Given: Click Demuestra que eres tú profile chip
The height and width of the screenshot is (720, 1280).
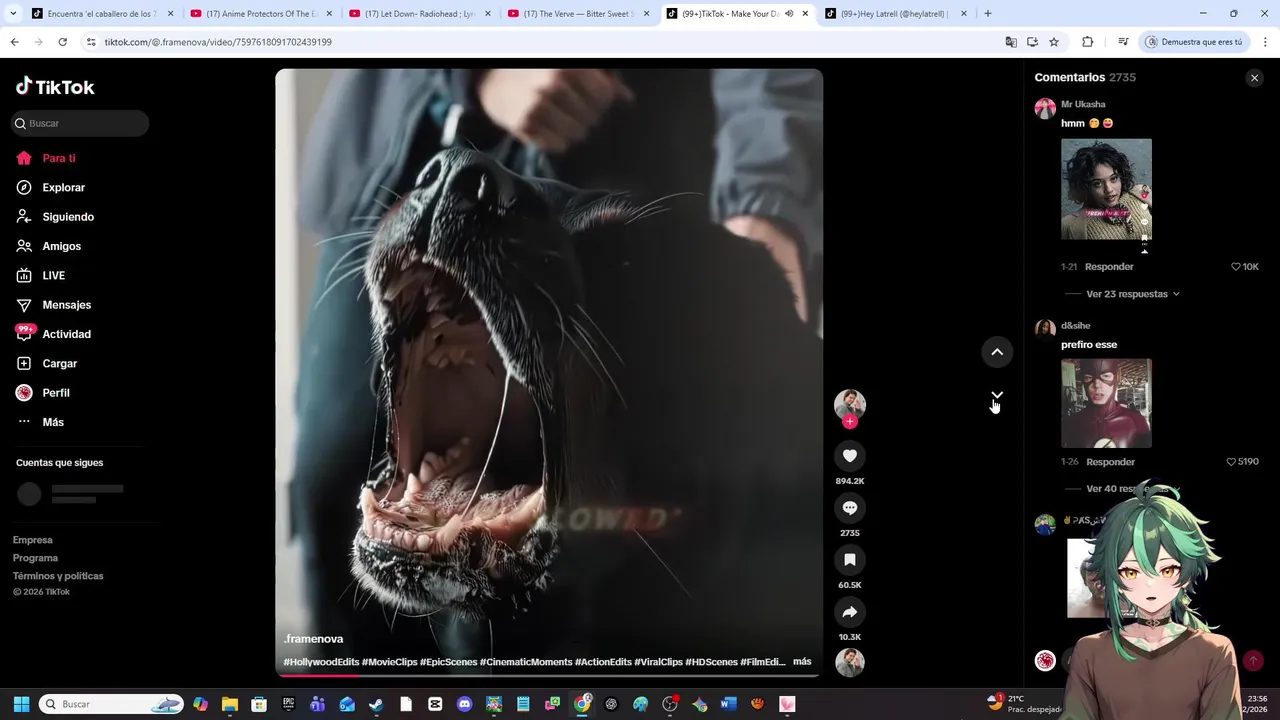Looking at the screenshot, I should point(1194,42).
